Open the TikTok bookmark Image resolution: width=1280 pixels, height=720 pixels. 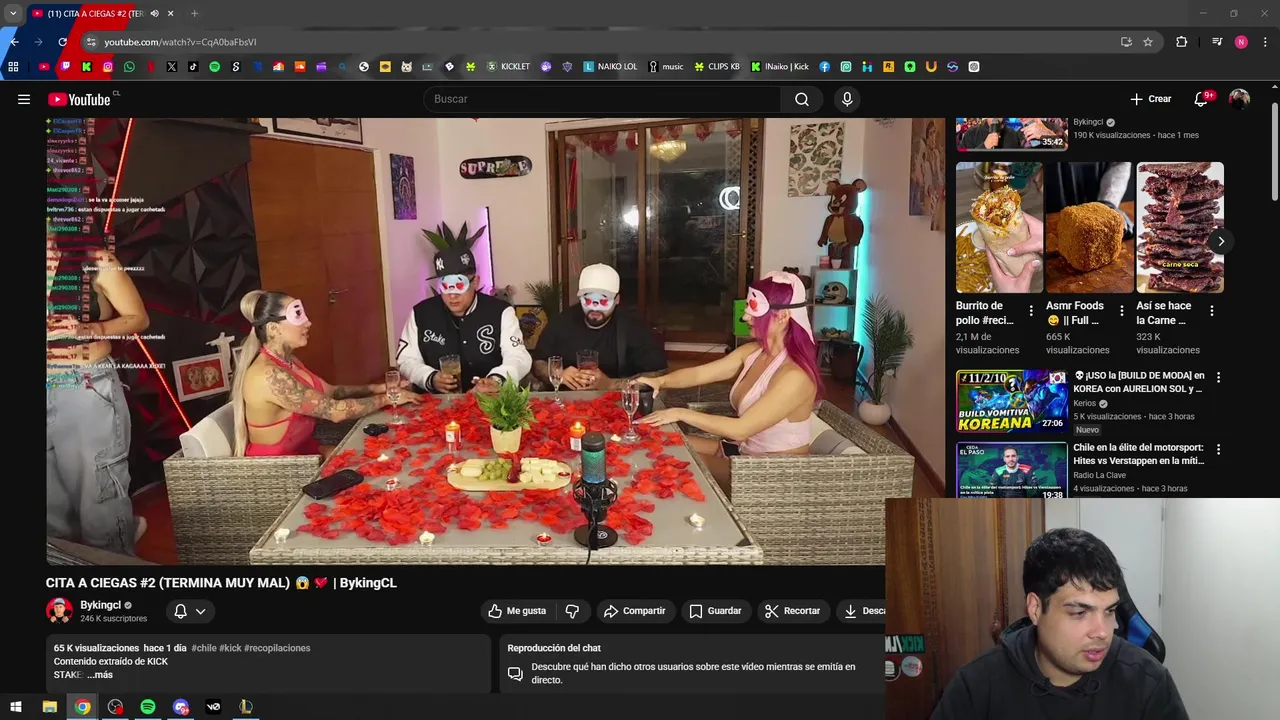193,67
